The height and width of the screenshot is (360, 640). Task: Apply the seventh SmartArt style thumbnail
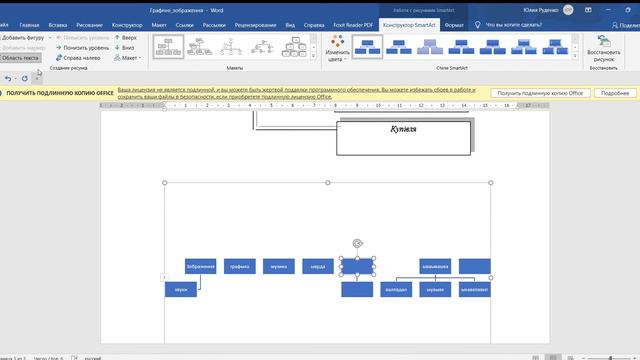click(555, 47)
